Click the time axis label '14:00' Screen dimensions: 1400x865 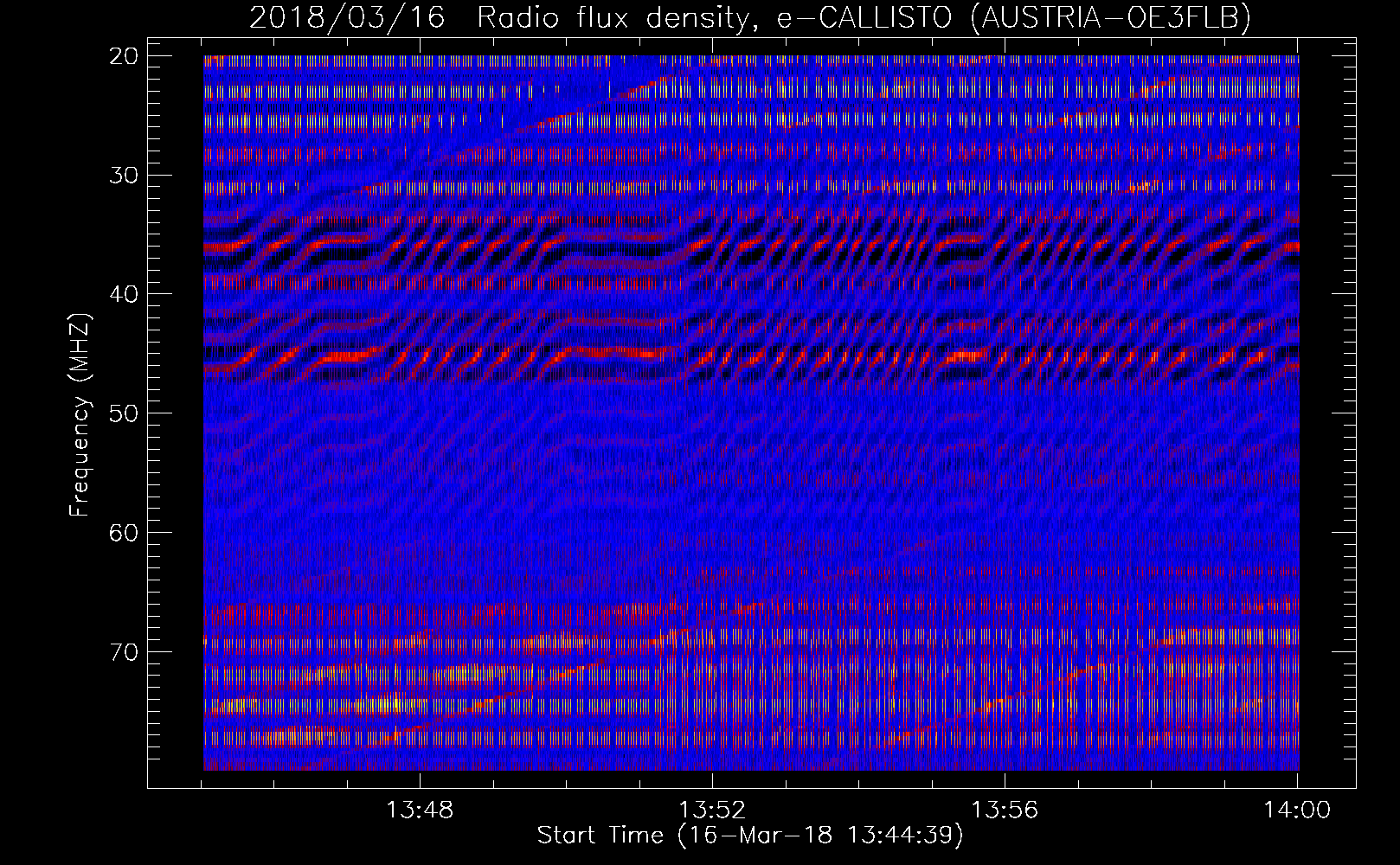coord(1297,811)
